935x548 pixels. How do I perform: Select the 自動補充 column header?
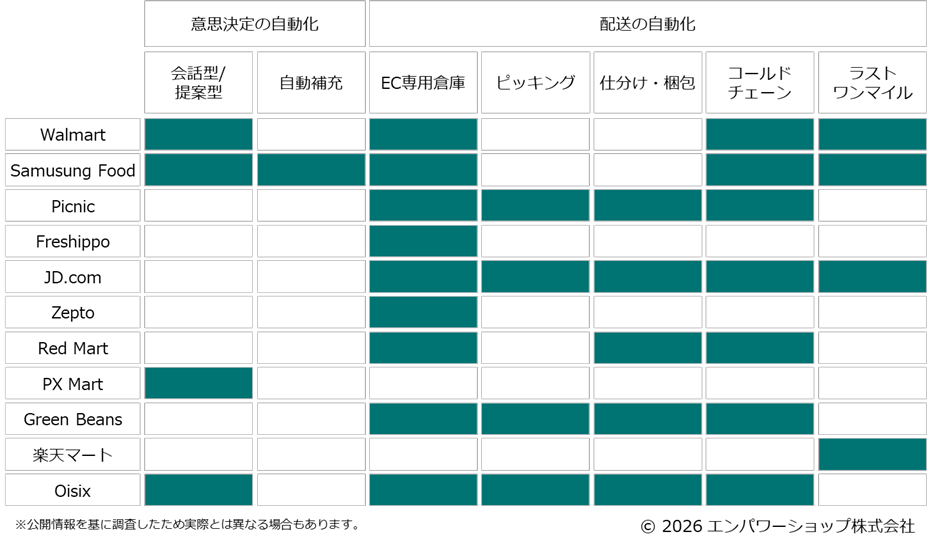310,82
